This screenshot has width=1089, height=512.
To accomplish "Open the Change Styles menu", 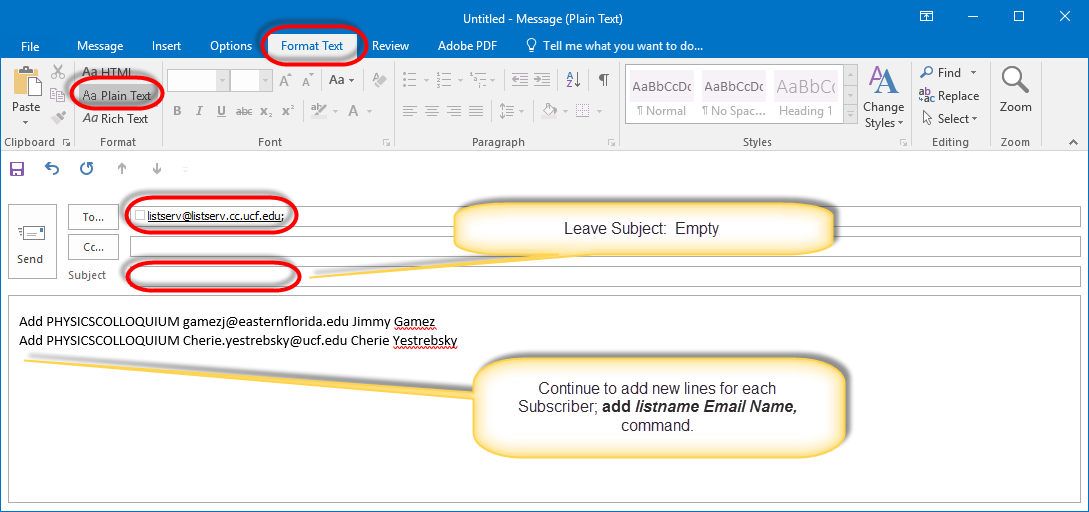I will point(883,98).
